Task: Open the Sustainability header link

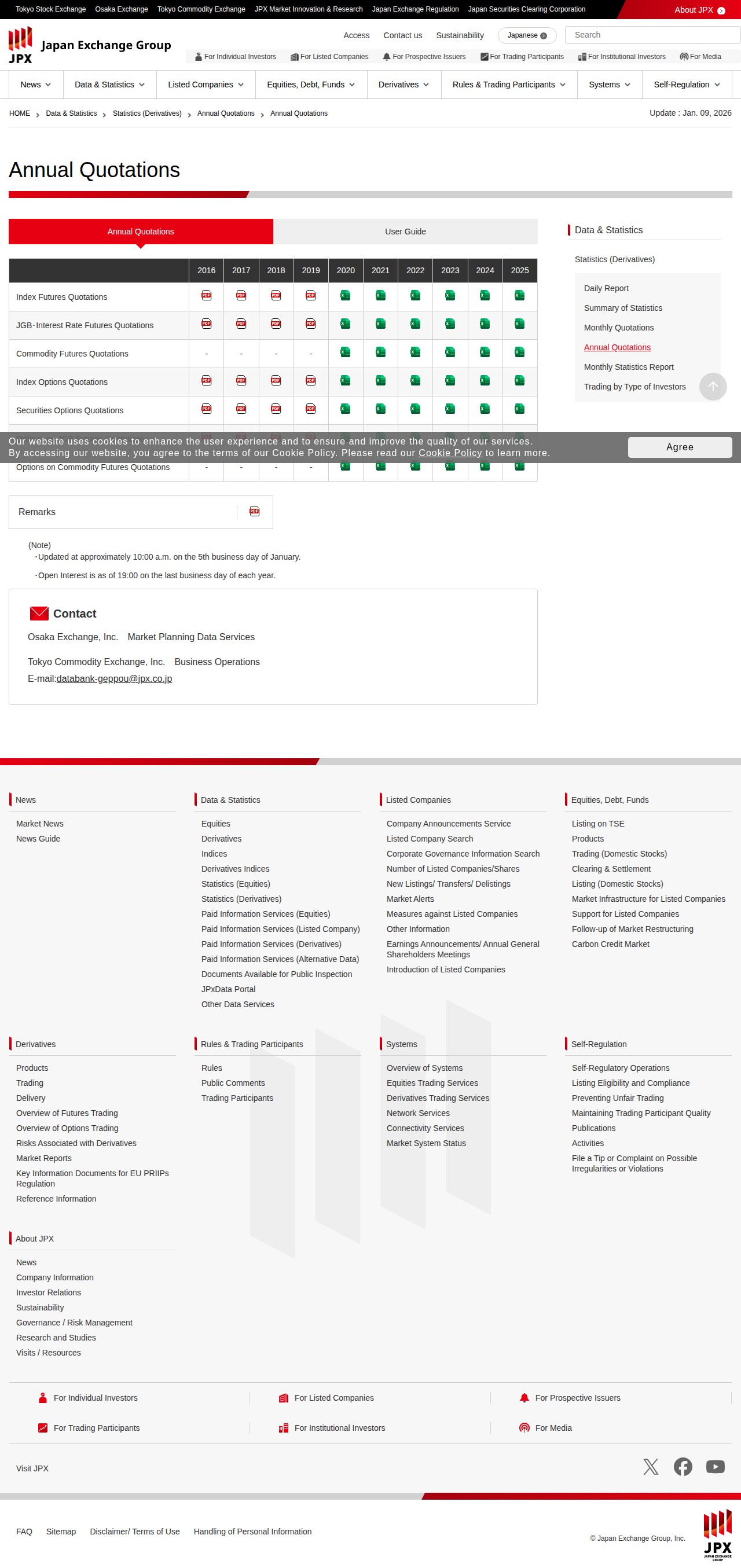Action: coord(460,35)
